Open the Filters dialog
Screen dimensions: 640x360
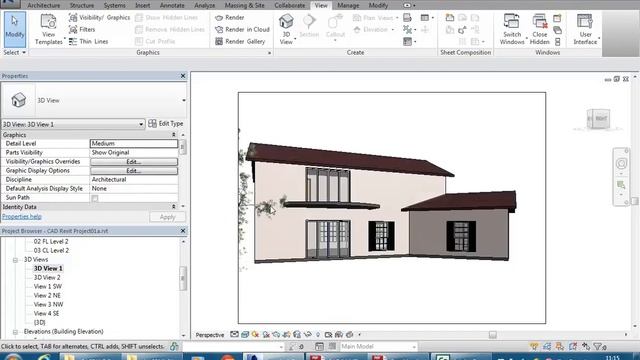[x=82, y=29]
